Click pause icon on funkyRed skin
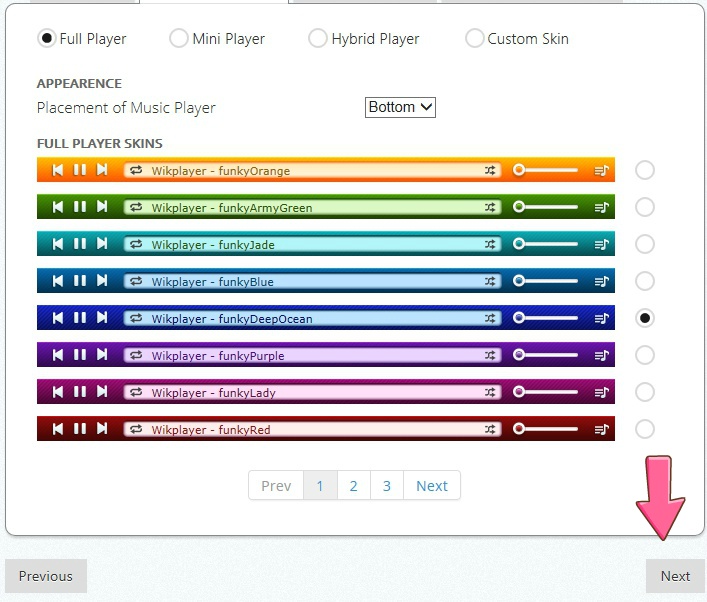 [80, 429]
